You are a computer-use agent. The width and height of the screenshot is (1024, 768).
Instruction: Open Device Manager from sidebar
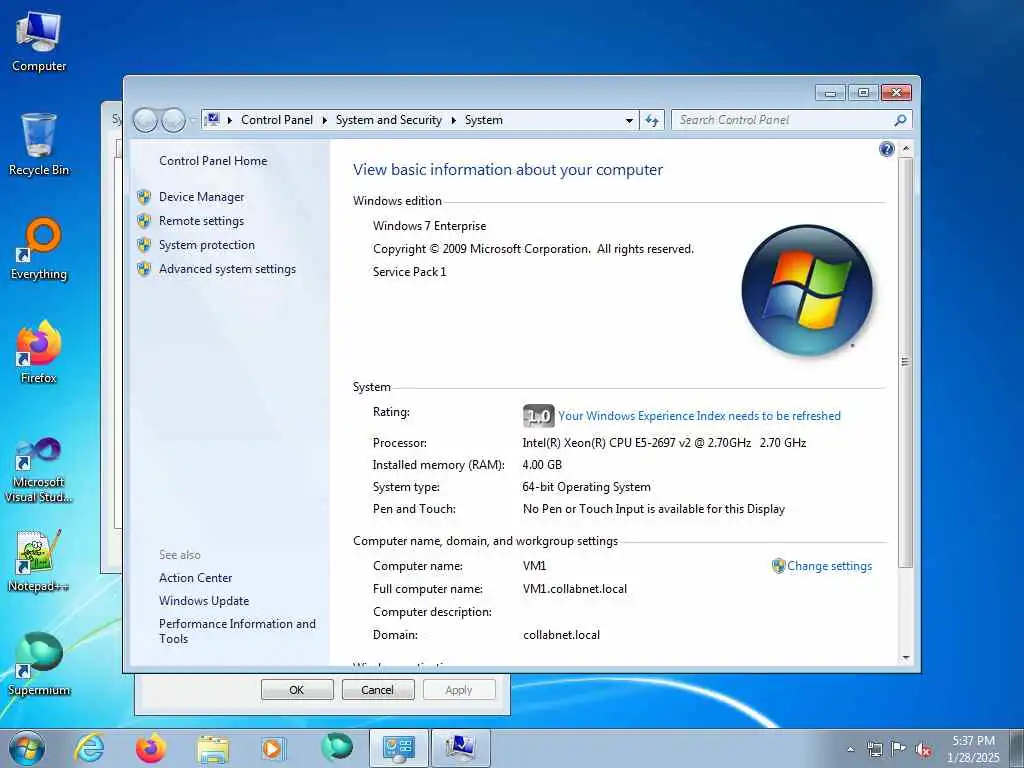coord(201,197)
